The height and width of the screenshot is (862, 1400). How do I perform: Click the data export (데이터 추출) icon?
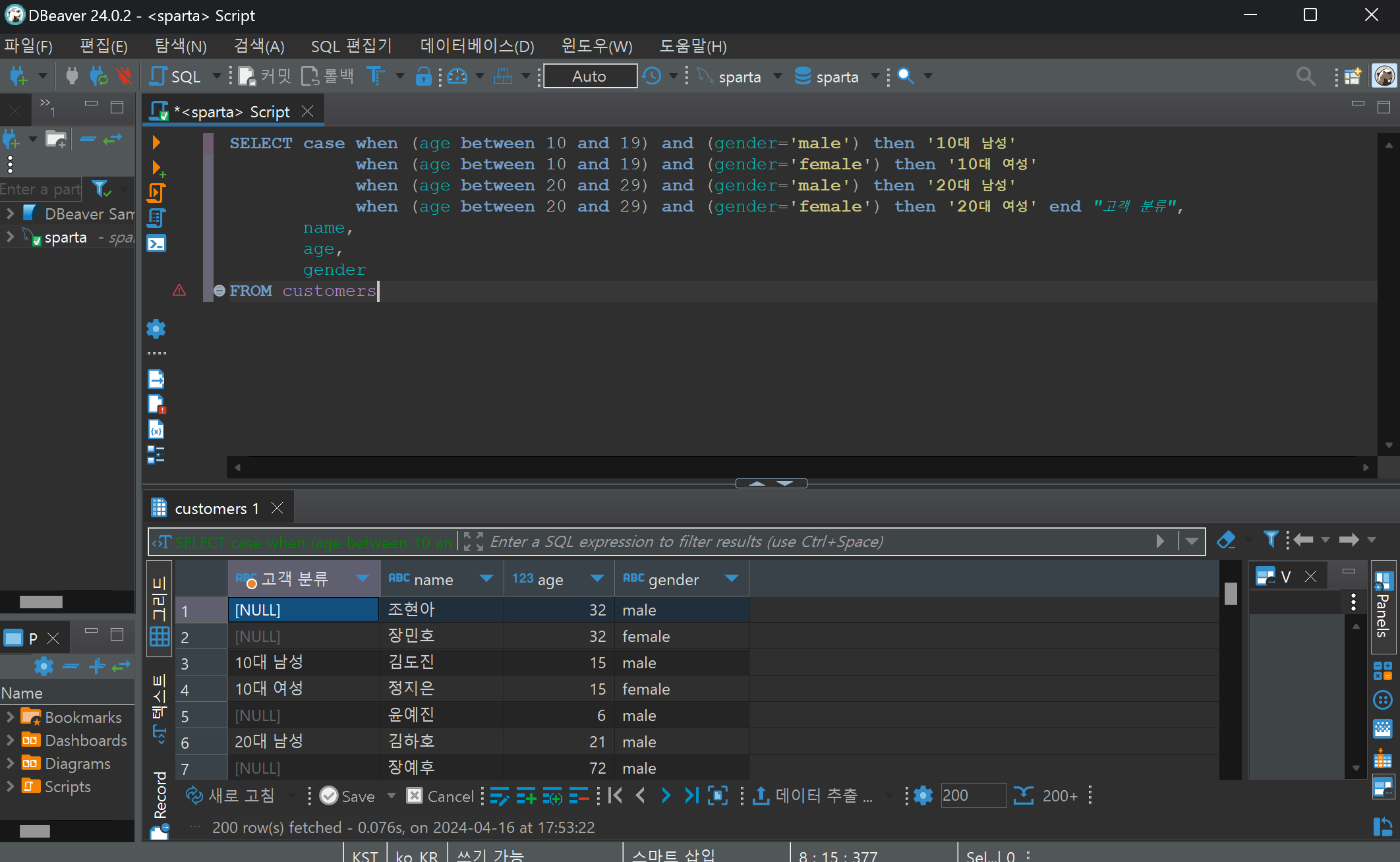point(761,795)
